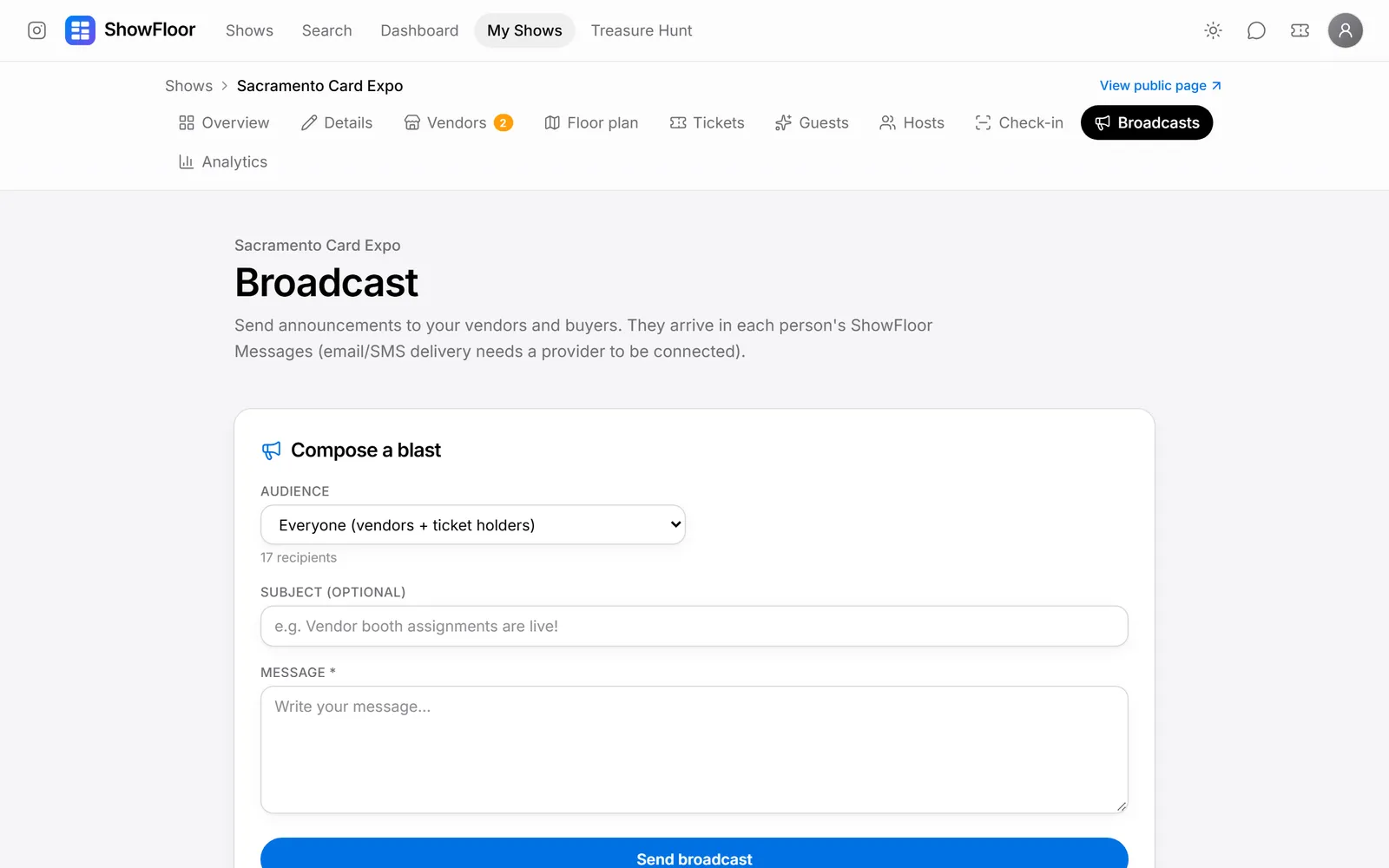This screenshot has width=1389, height=868.
Task: Open the Details tab
Action: pos(337,122)
